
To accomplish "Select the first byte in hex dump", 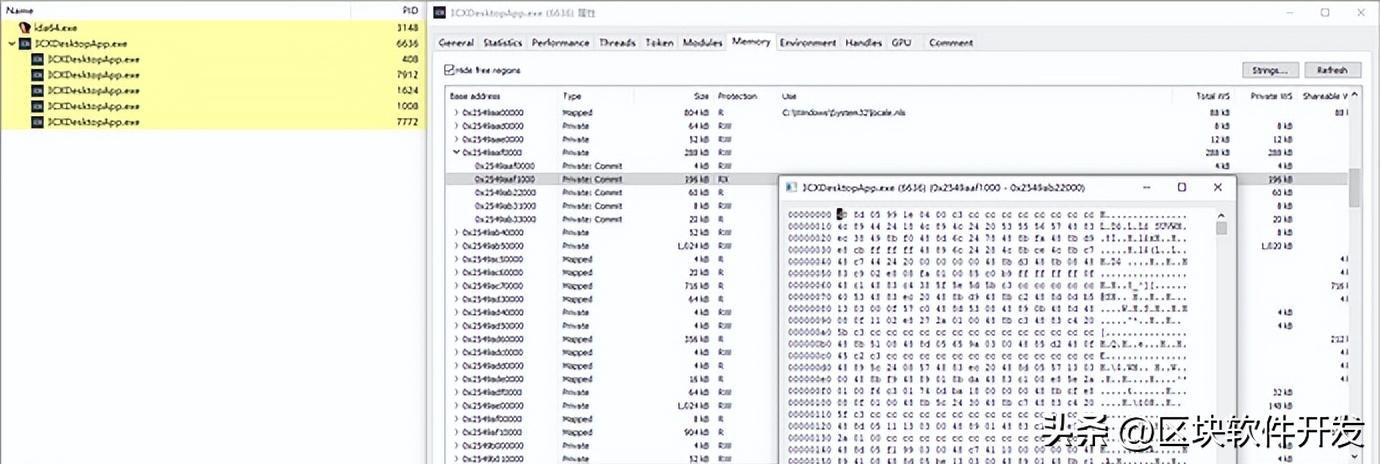I will click(x=842, y=214).
